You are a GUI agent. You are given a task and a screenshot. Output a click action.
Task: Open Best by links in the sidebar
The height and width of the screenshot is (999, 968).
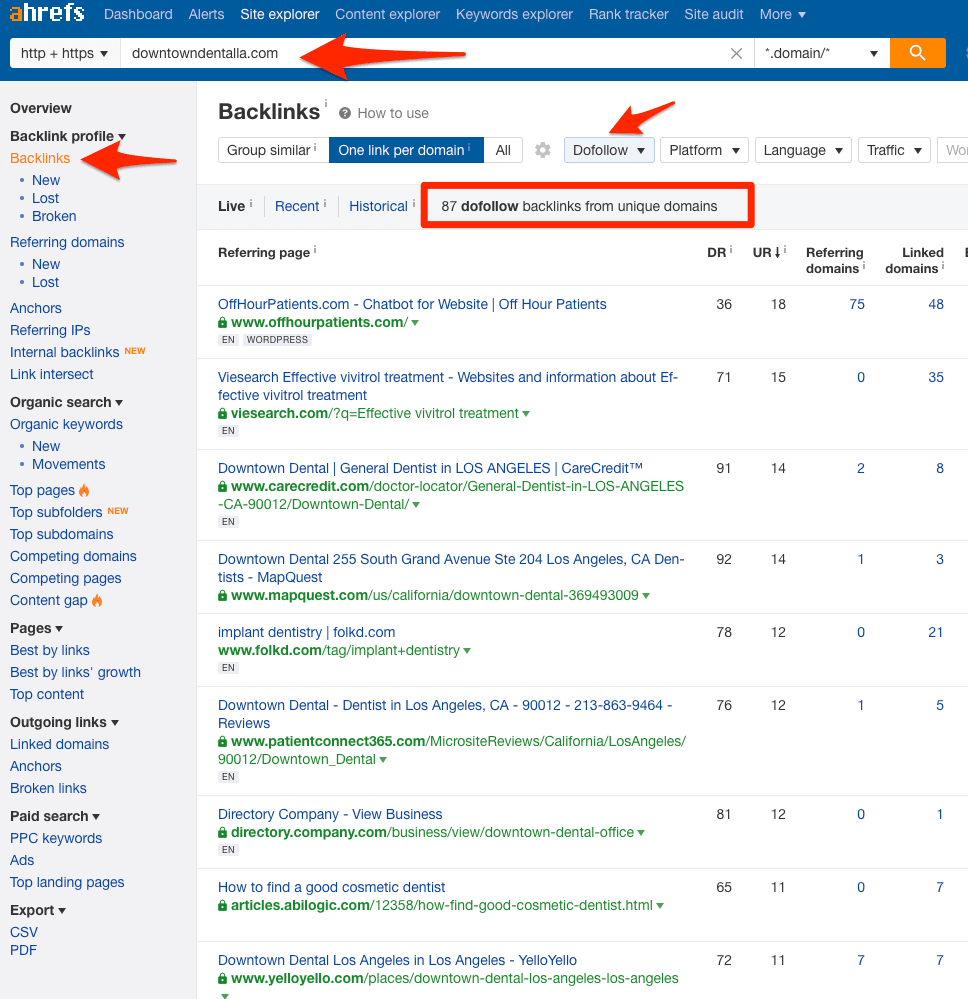click(x=50, y=651)
